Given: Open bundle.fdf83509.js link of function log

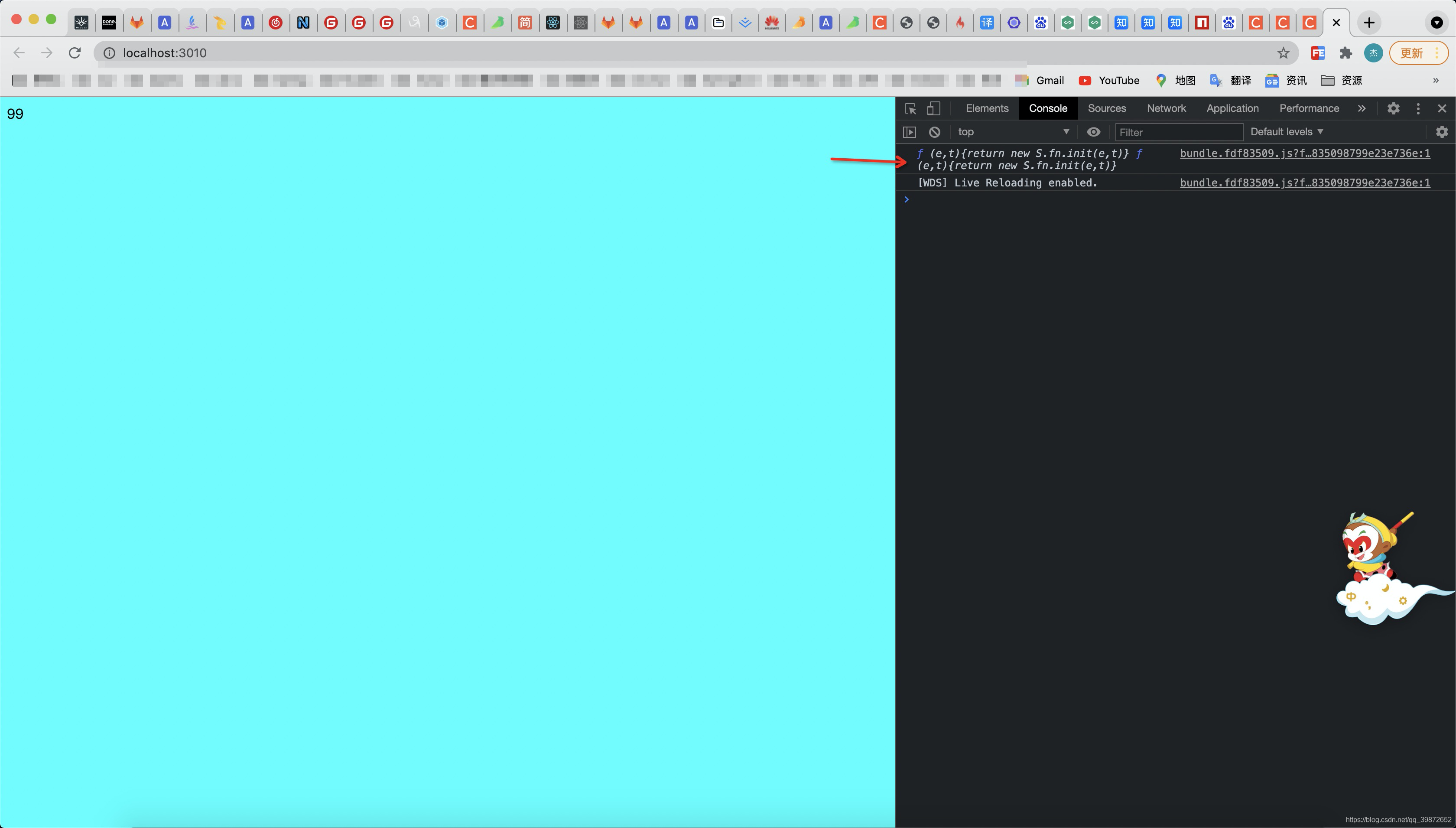Looking at the screenshot, I should (x=1305, y=153).
